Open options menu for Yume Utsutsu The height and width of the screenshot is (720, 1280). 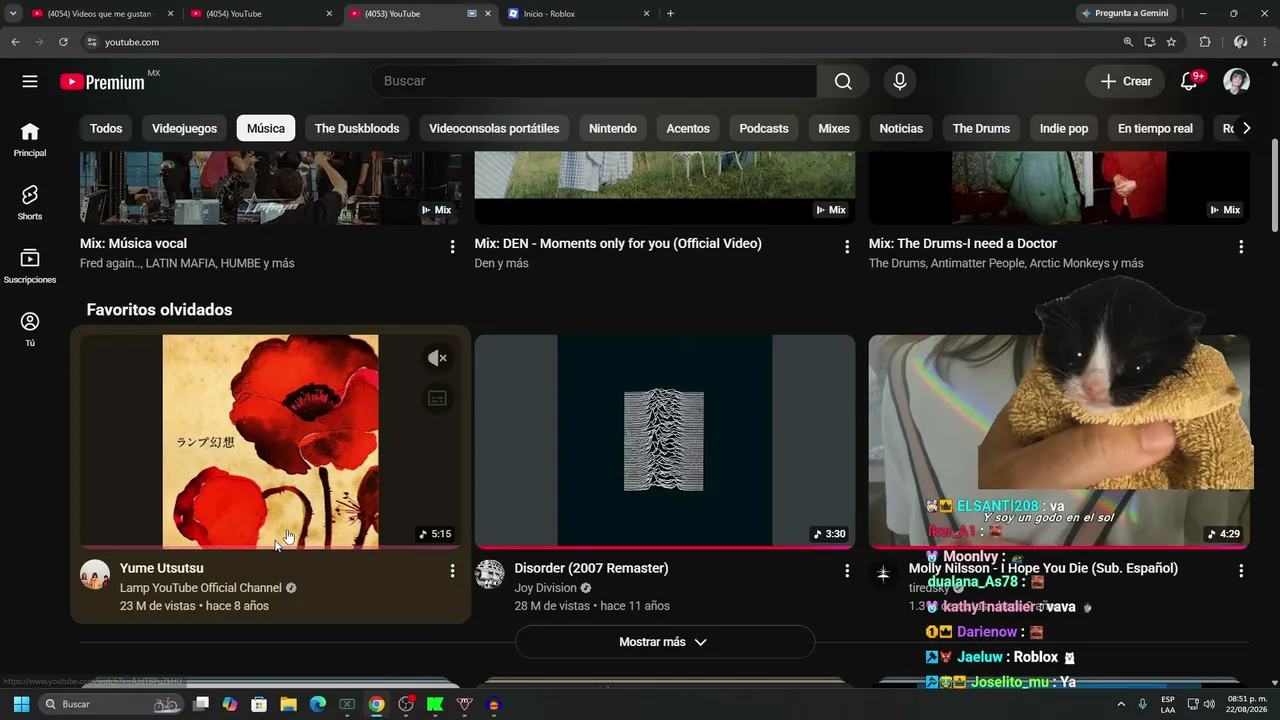coord(452,571)
